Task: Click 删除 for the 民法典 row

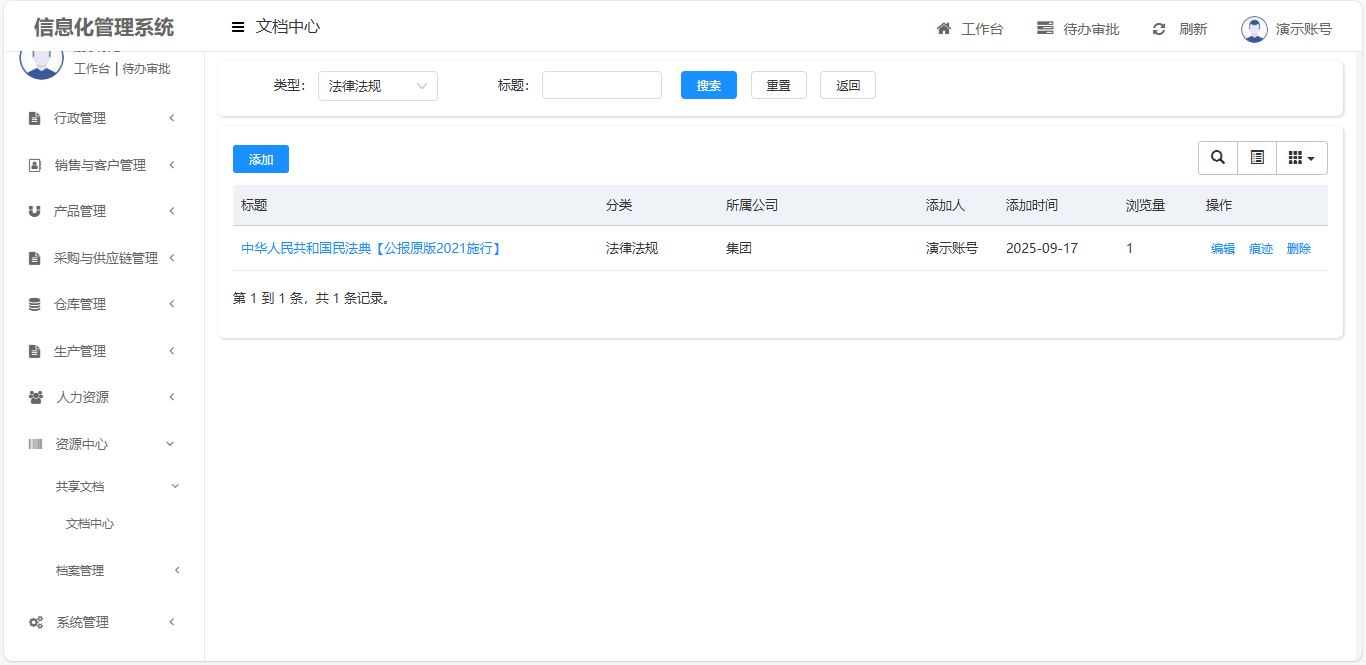Action: coord(1298,249)
